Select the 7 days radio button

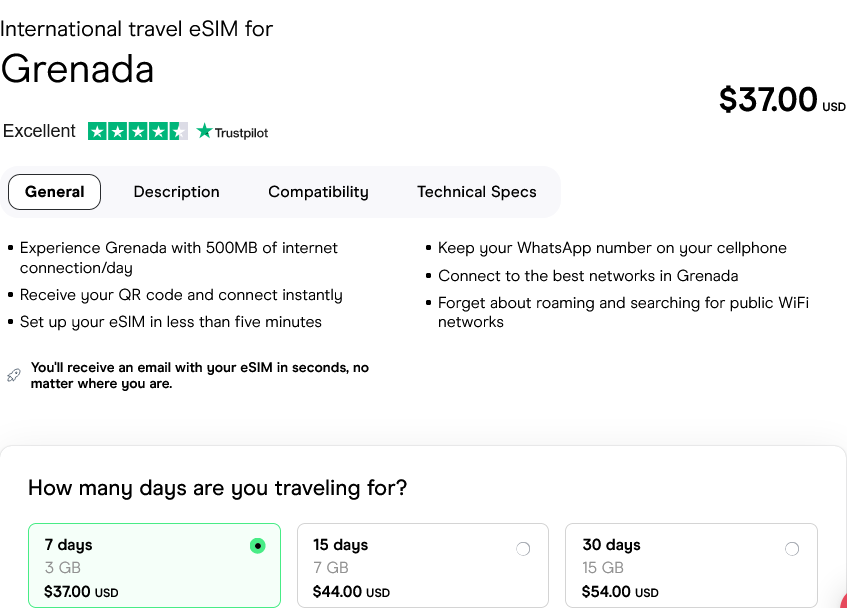(258, 546)
